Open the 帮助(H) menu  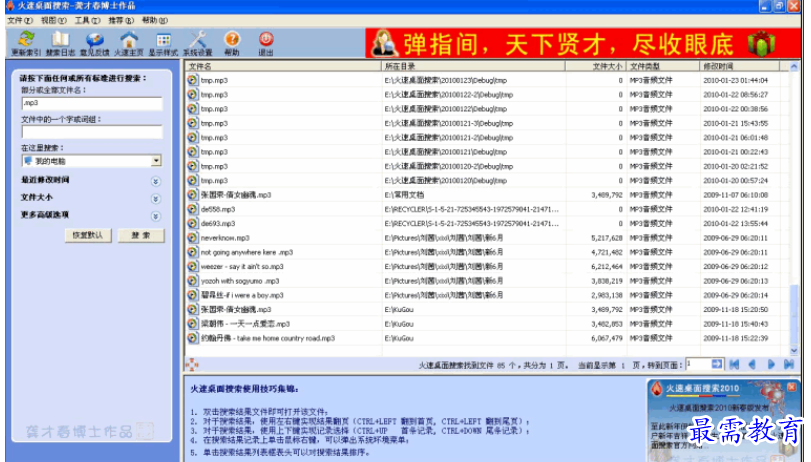pyautogui.click(x=155, y=20)
